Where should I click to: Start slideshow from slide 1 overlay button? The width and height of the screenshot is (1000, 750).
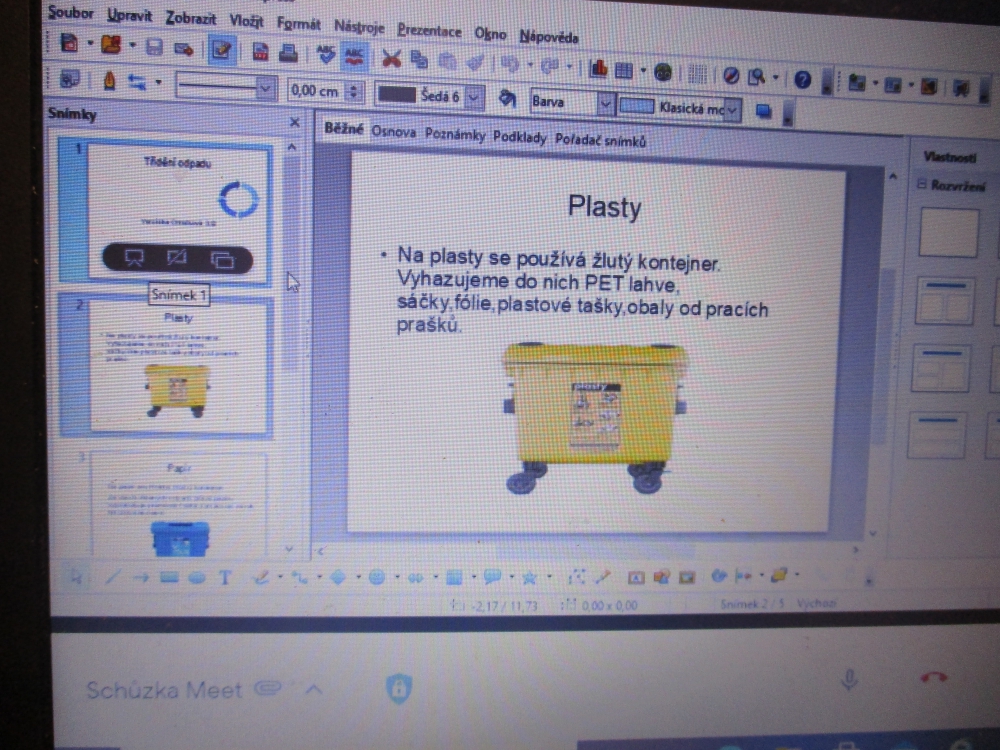pos(134,257)
